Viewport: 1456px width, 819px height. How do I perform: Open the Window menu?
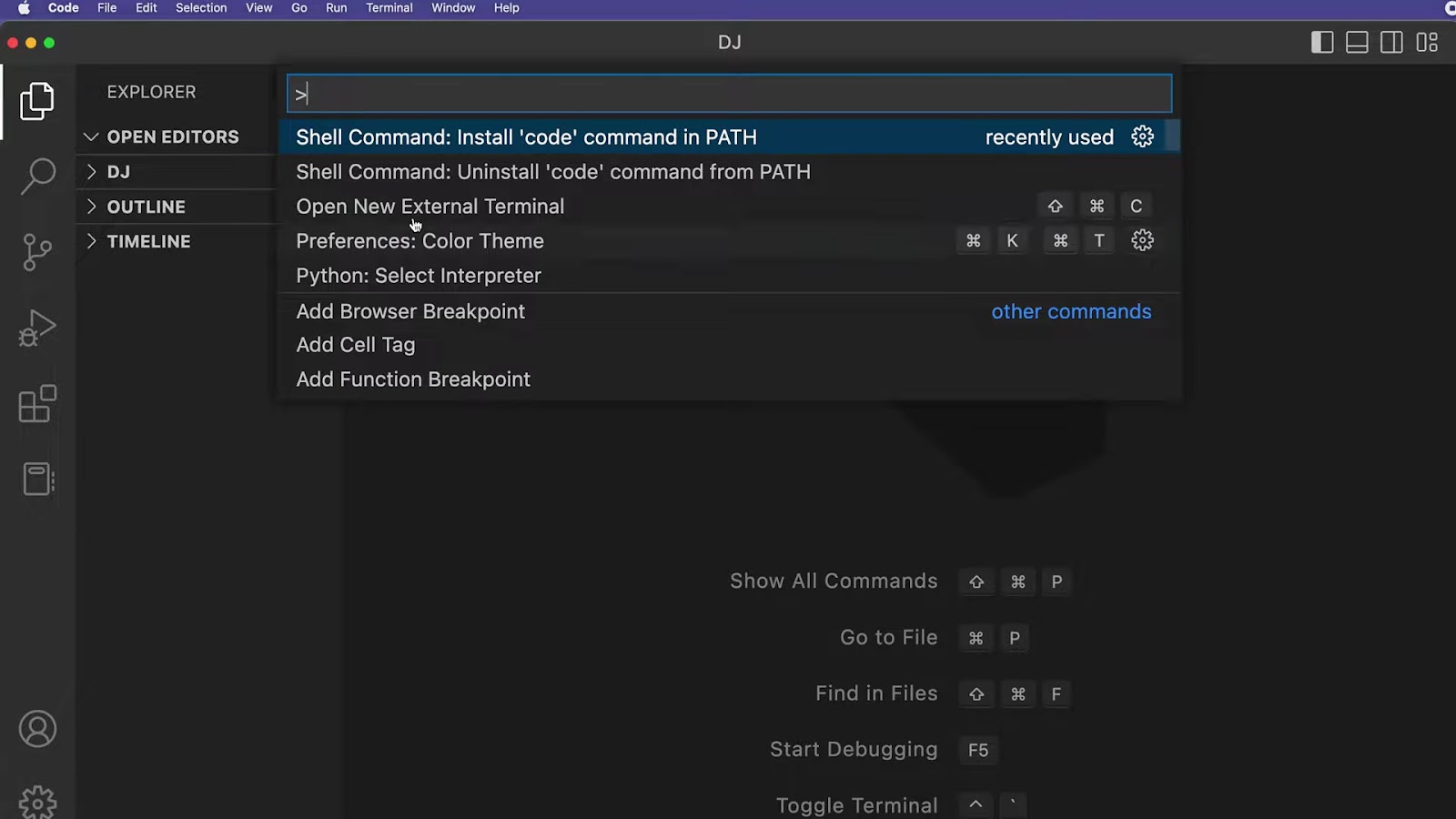[453, 8]
